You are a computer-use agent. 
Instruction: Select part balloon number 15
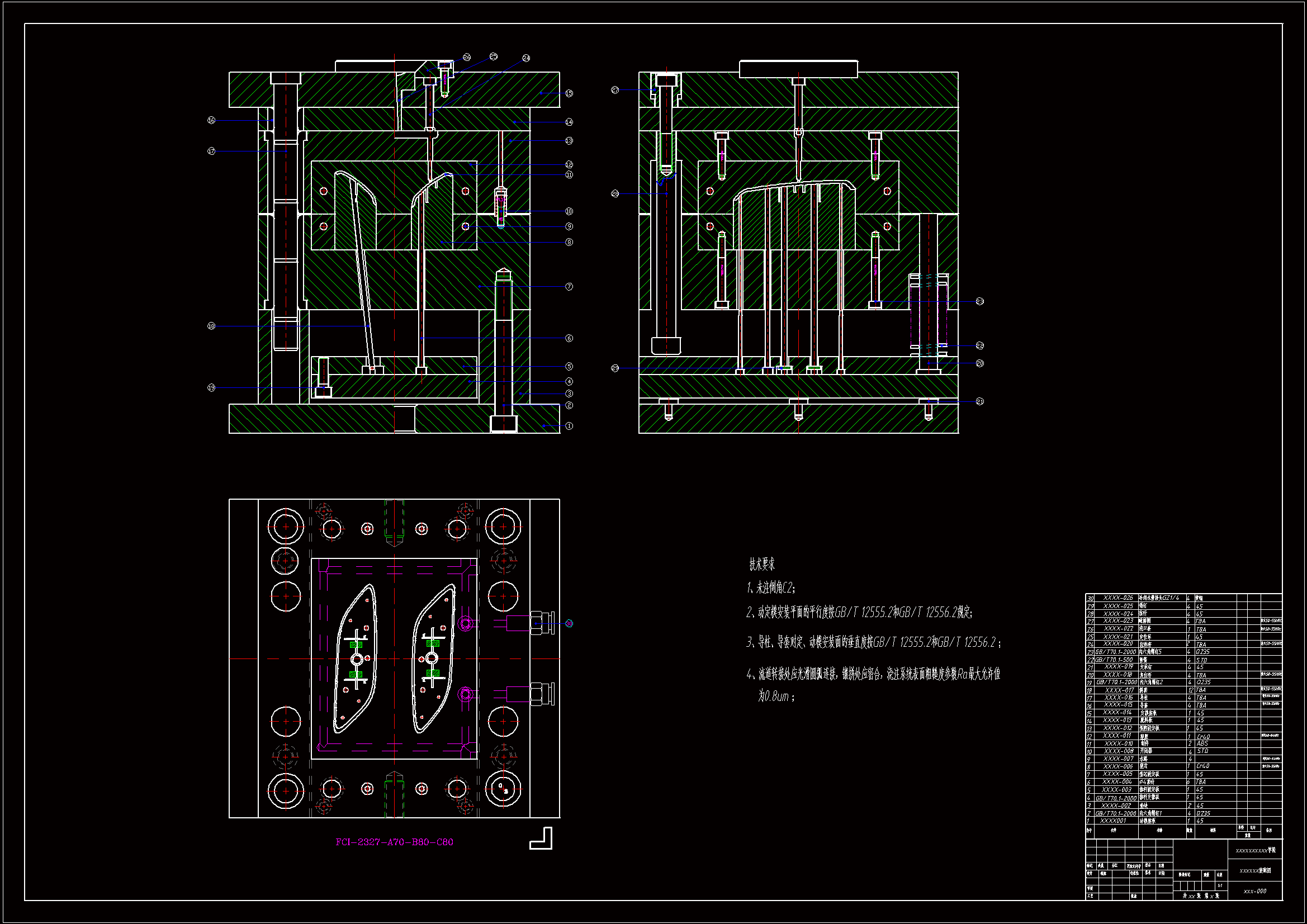569,93
